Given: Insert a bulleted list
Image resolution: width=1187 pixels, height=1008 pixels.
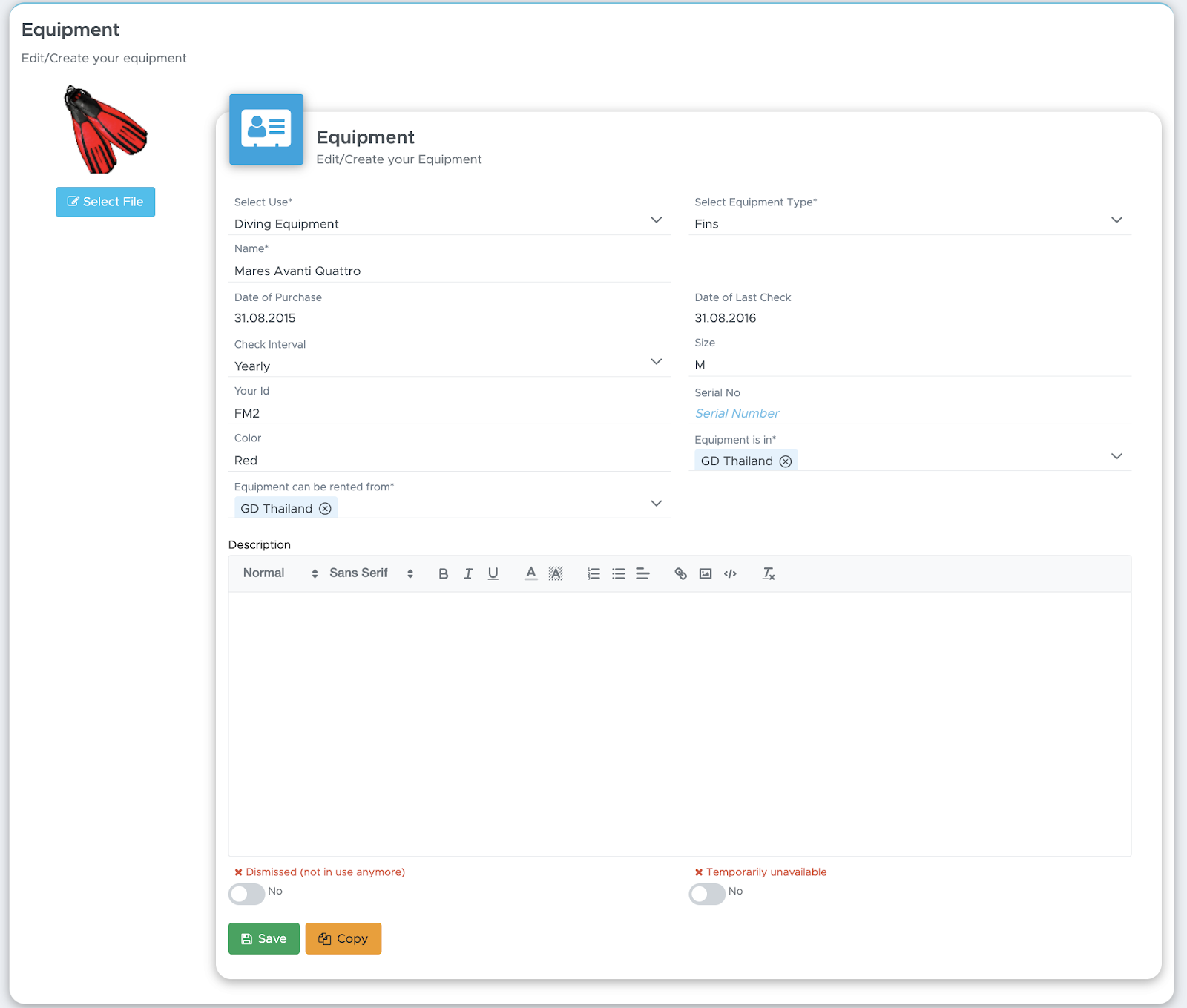Looking at the screenshot, I should (619, 573).
